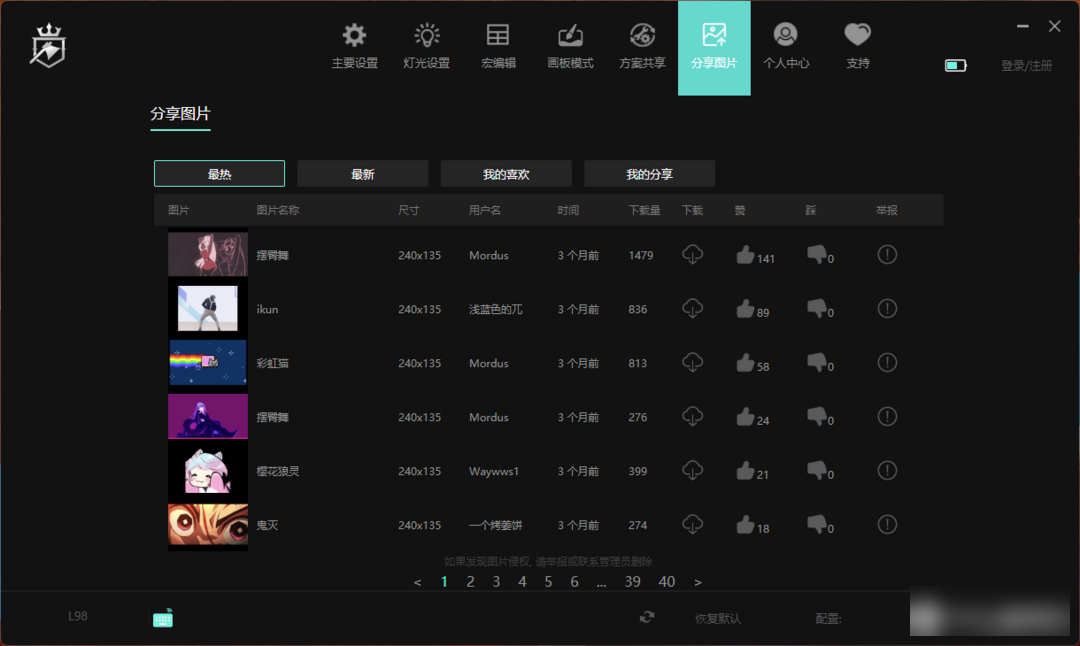Open 主要设置 gear icon
The width and height of the screenshot is (1080, 646).
pos(354,35)
